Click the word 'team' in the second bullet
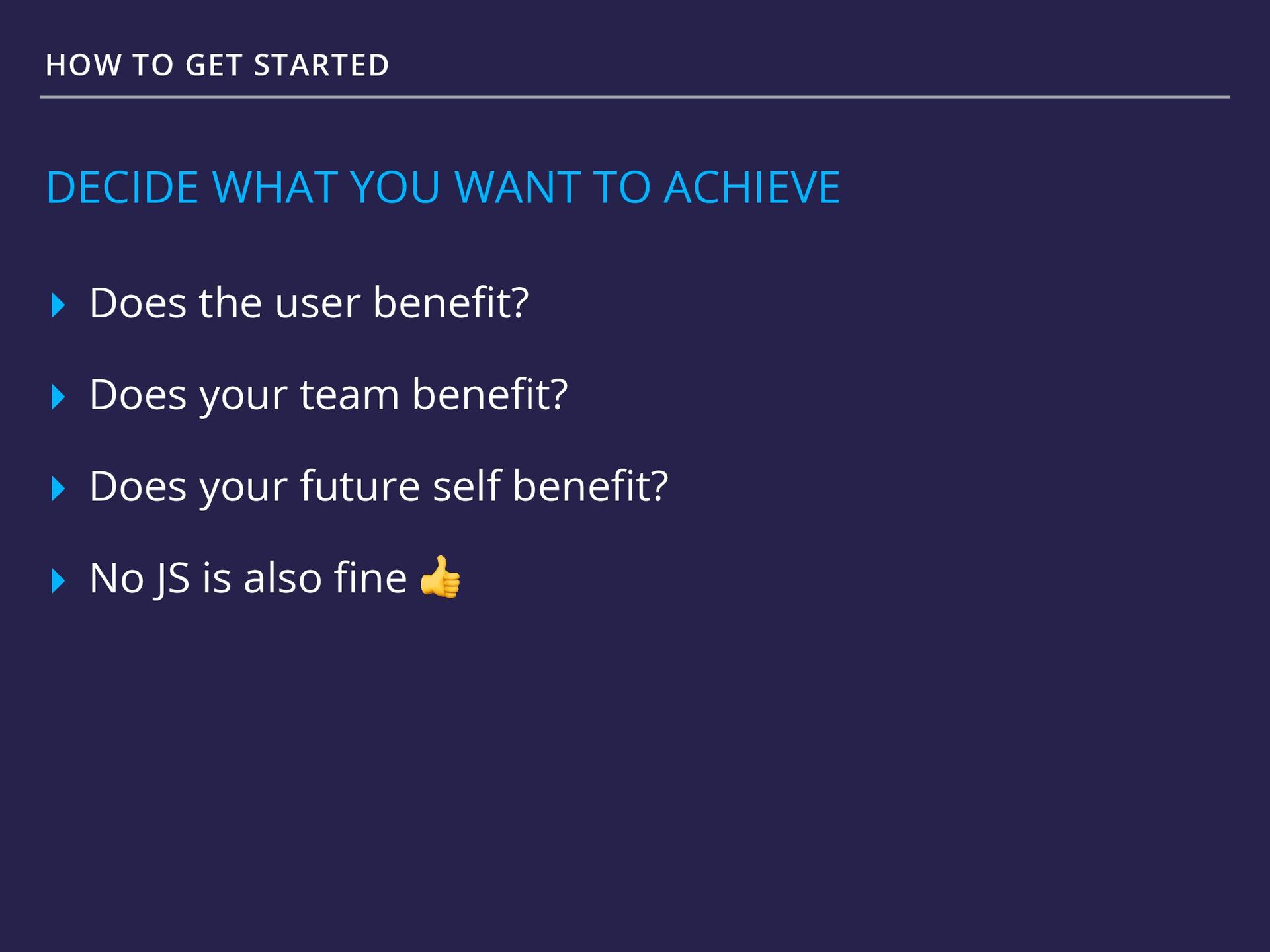This screenshot has height=952, width=1270. [x=350, y=395]
